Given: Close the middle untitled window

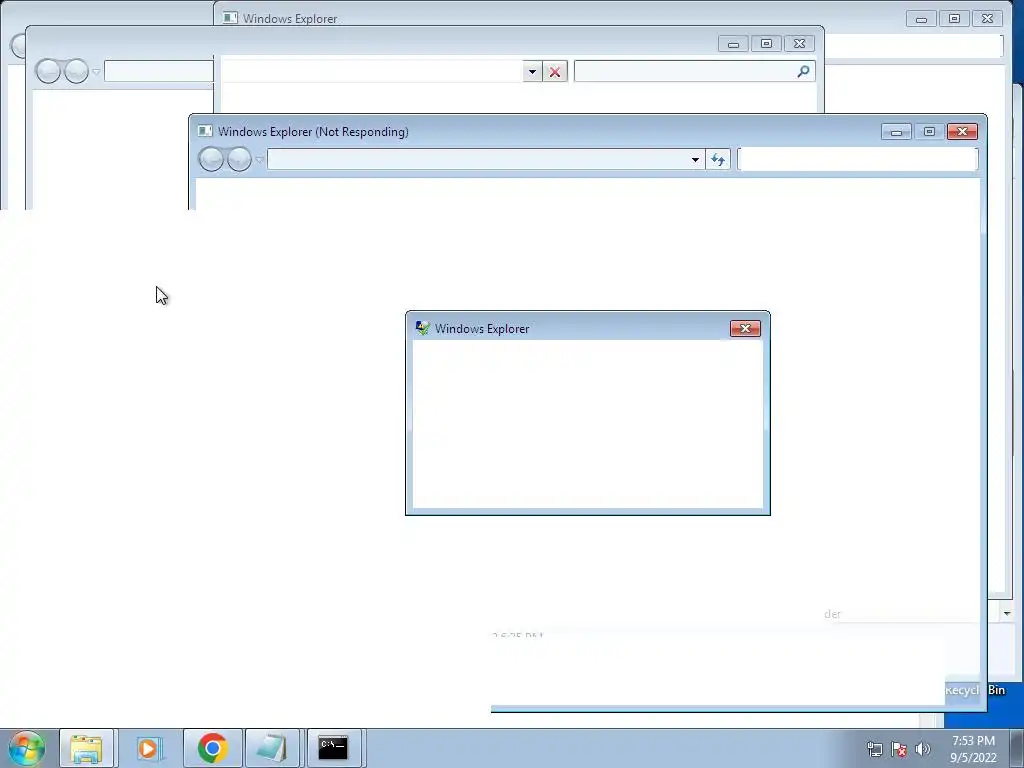Looking at the screenshot, I should (x=799, y=44).
